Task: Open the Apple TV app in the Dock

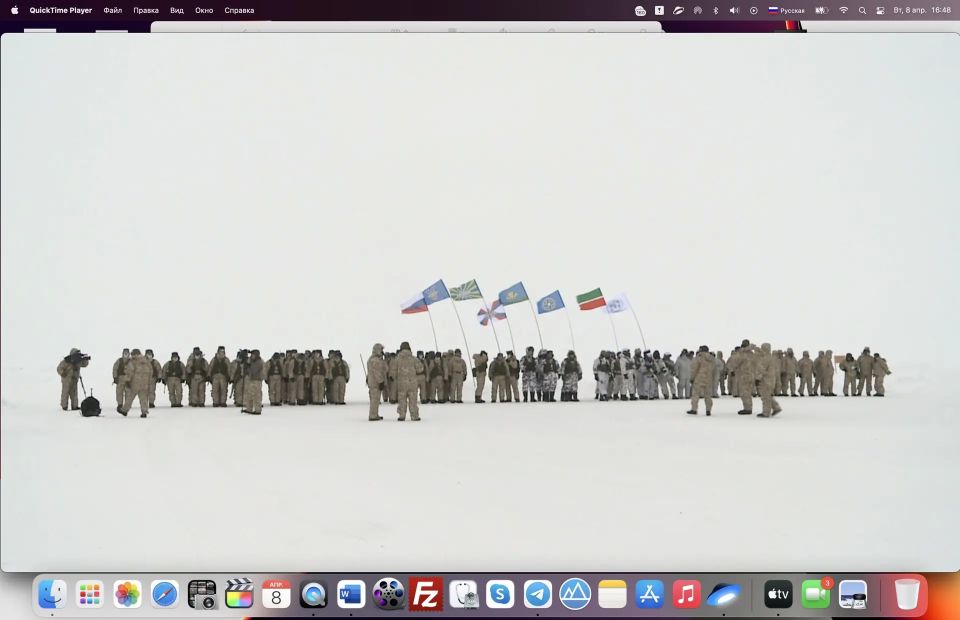Action: (x=779, y=594)
